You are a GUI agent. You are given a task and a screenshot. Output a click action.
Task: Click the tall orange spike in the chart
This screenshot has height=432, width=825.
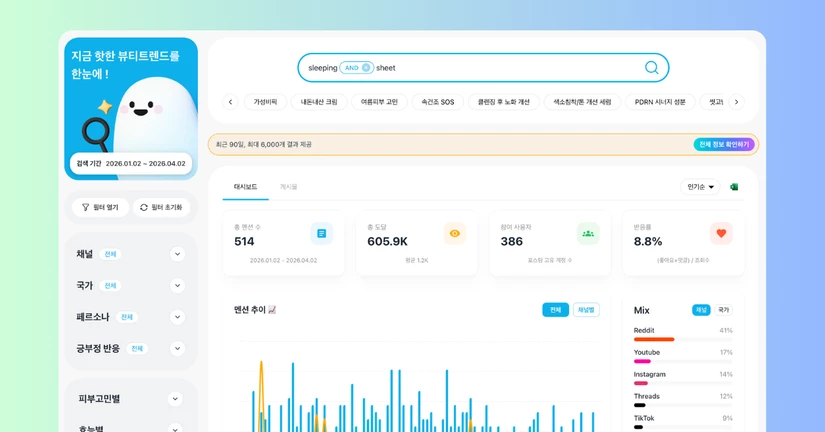[261, 395]
